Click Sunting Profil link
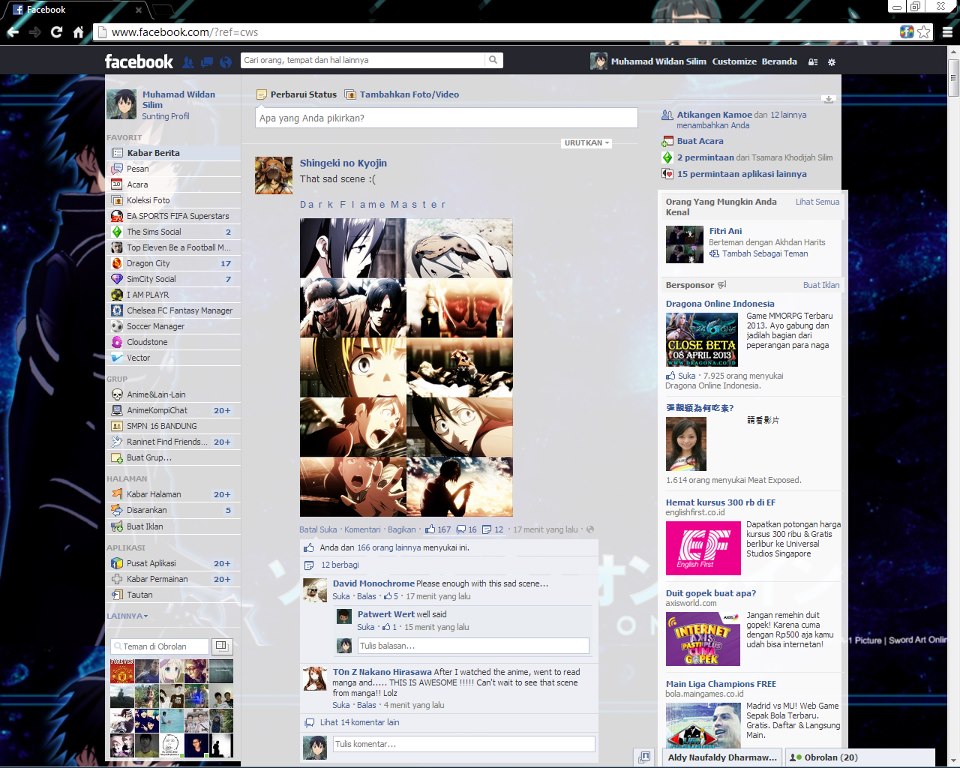This screenshot has width=960, height=768. (x=165, y=116)
